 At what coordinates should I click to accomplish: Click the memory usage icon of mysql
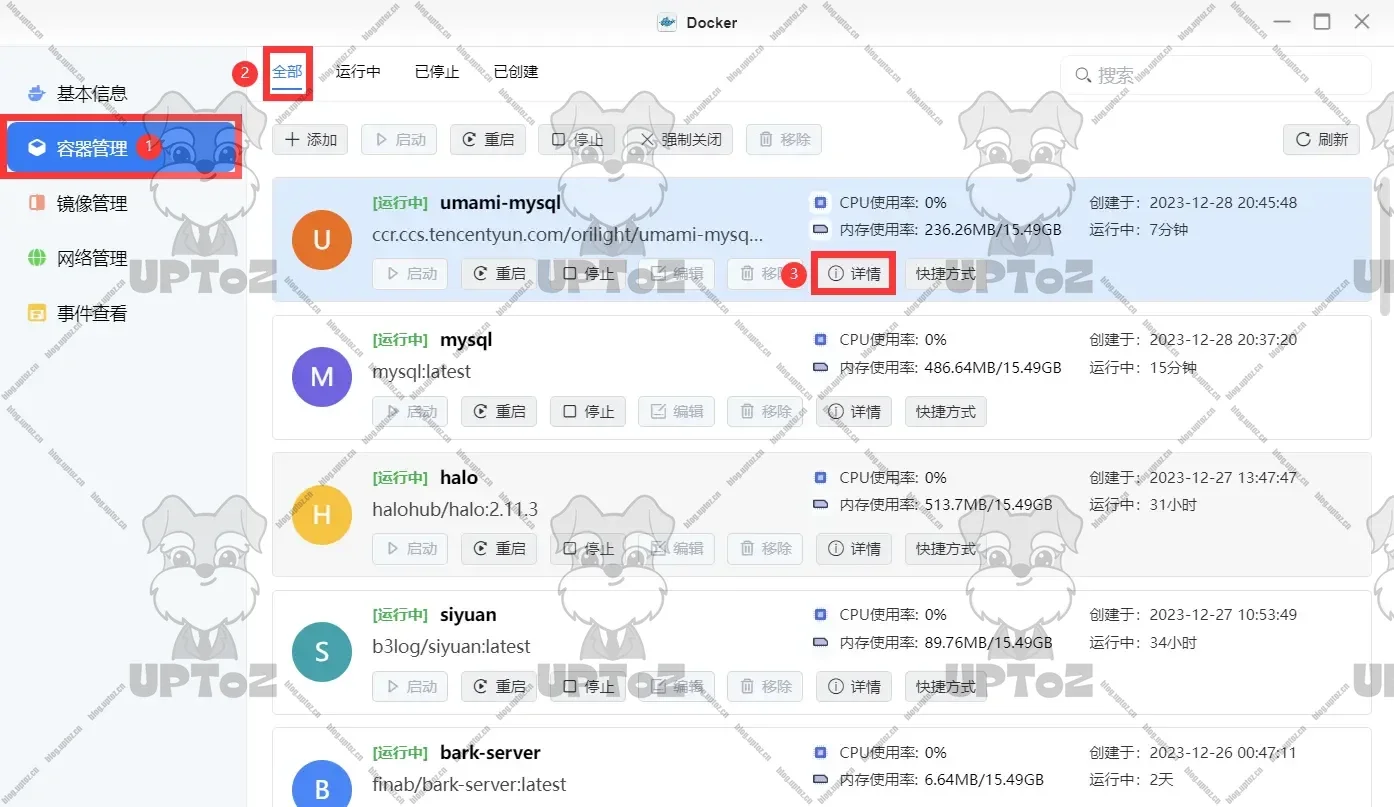pyautogui.click(x=821, y=367)
